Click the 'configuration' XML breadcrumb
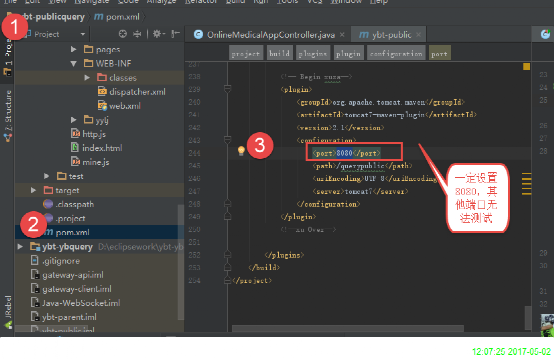Image resolution: width=554 pixels, height=360 pixels. pyautogui.click(x=396, y=54)
